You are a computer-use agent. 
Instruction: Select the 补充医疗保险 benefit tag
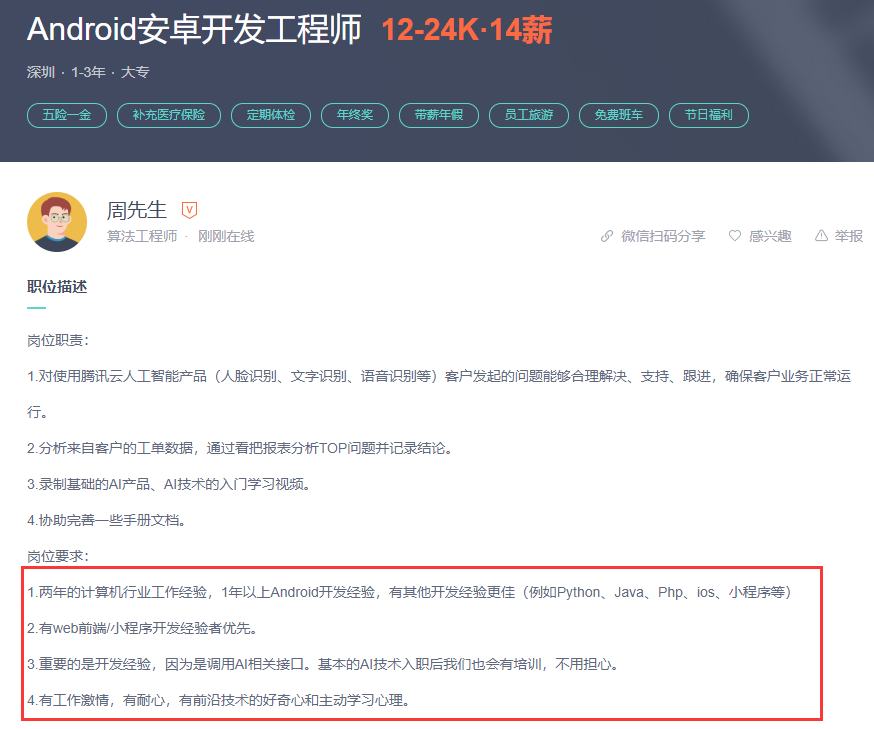click(169, 115)
